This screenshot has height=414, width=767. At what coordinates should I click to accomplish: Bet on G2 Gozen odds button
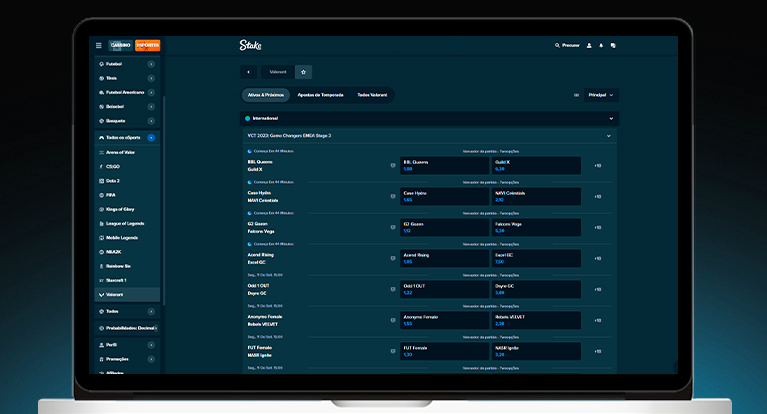444,227
